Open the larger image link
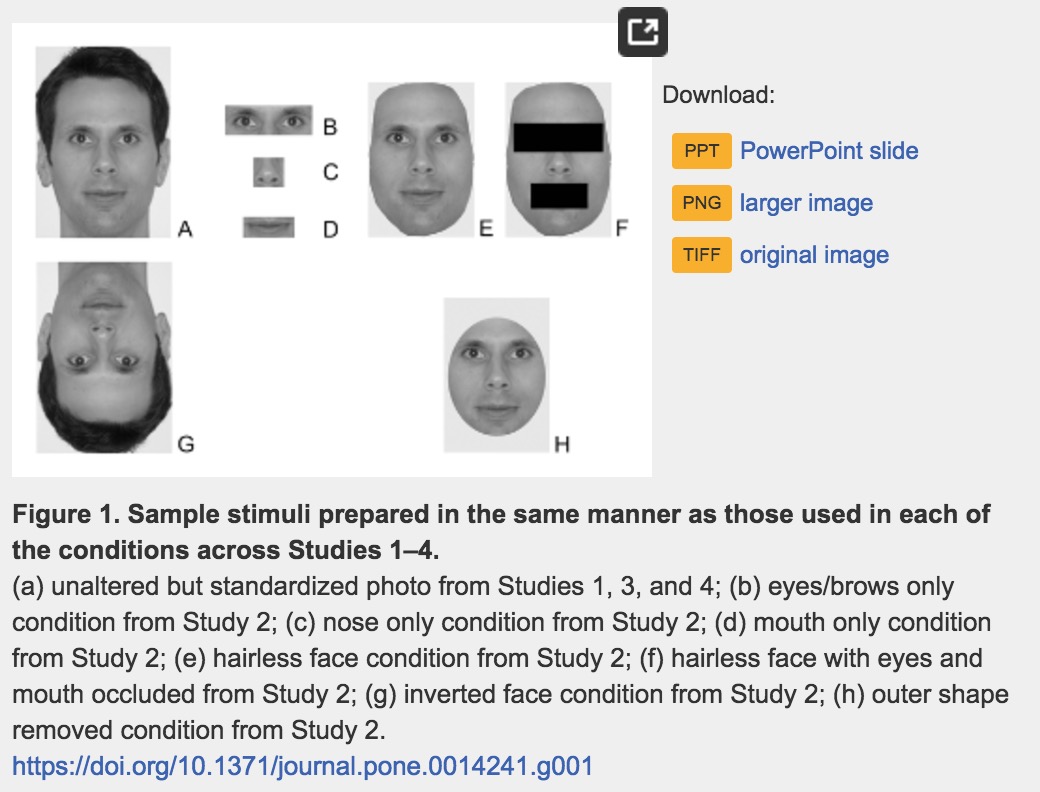The height and width of the screenshot is (792, 1040). [806, 203]
